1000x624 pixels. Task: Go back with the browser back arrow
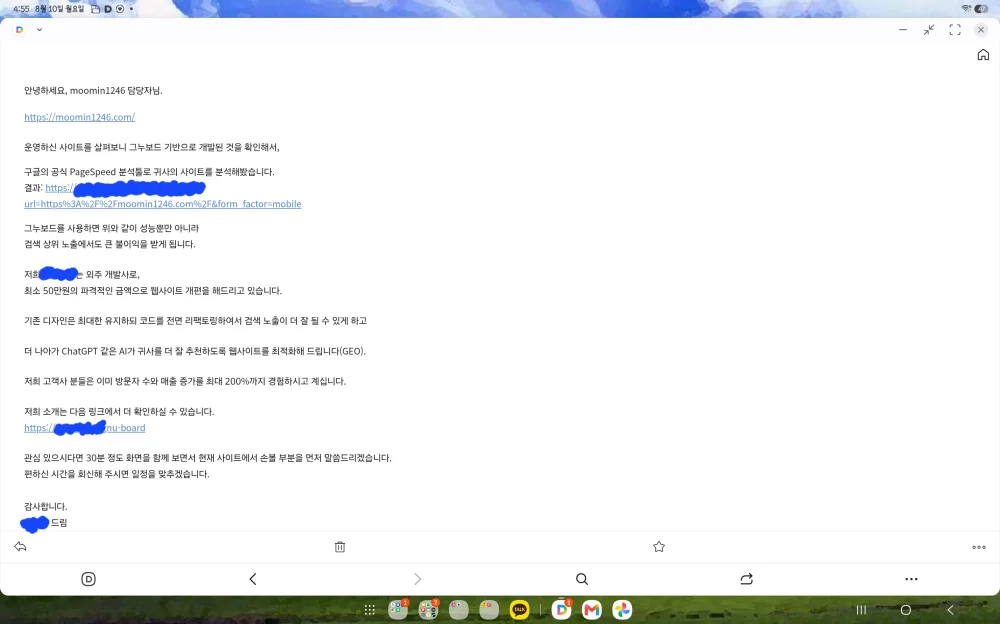click(x=253, y=579)
